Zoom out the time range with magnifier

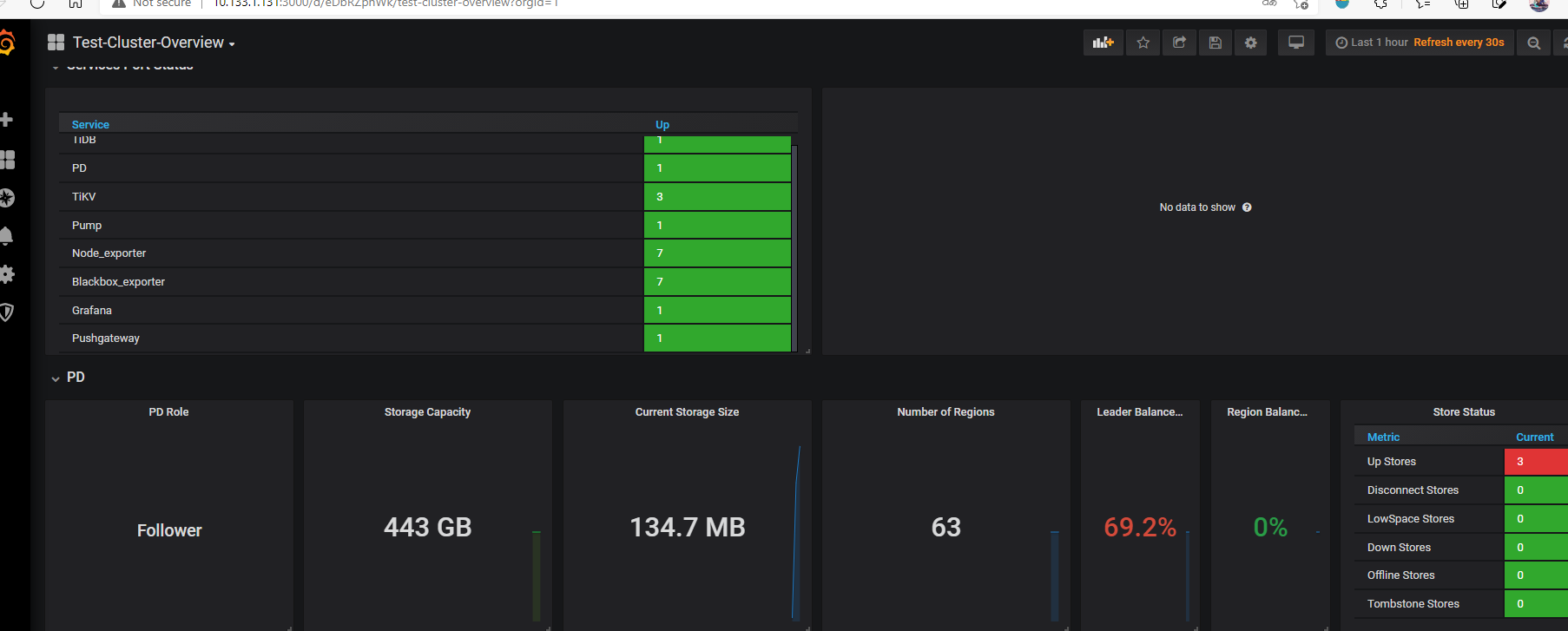tap(1534, 43)
